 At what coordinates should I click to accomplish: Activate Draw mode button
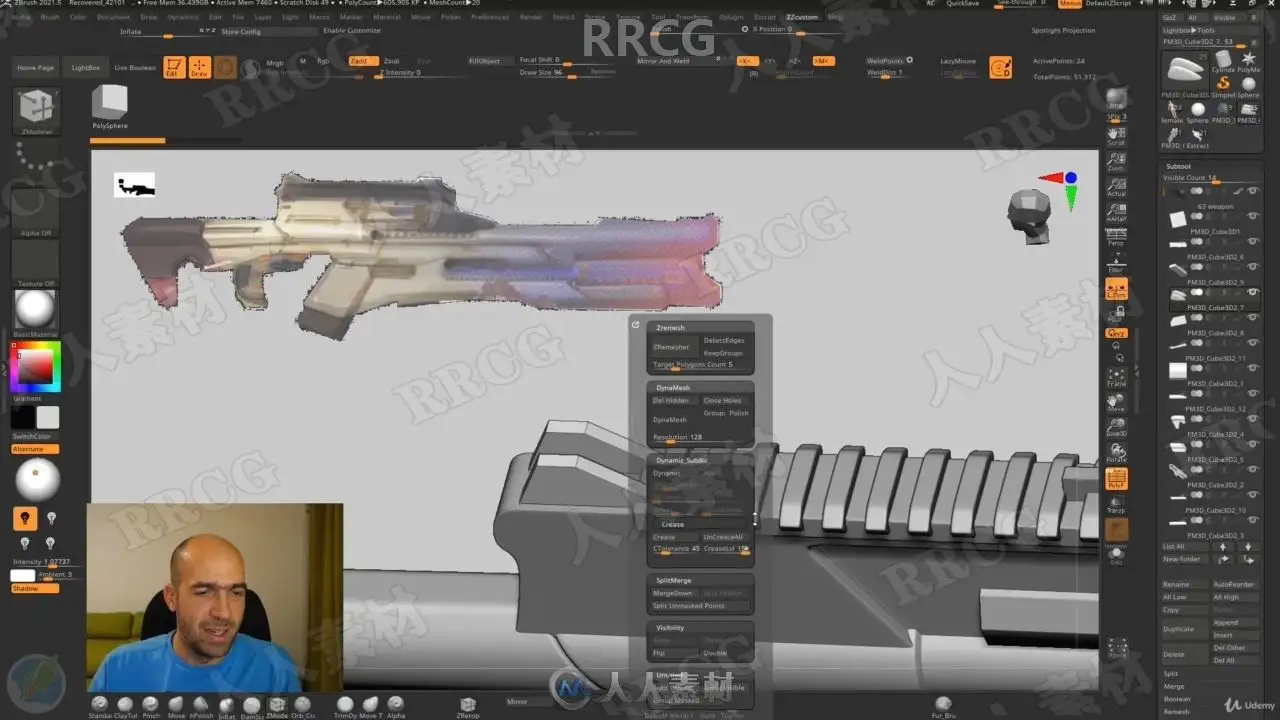click(199, 68)
